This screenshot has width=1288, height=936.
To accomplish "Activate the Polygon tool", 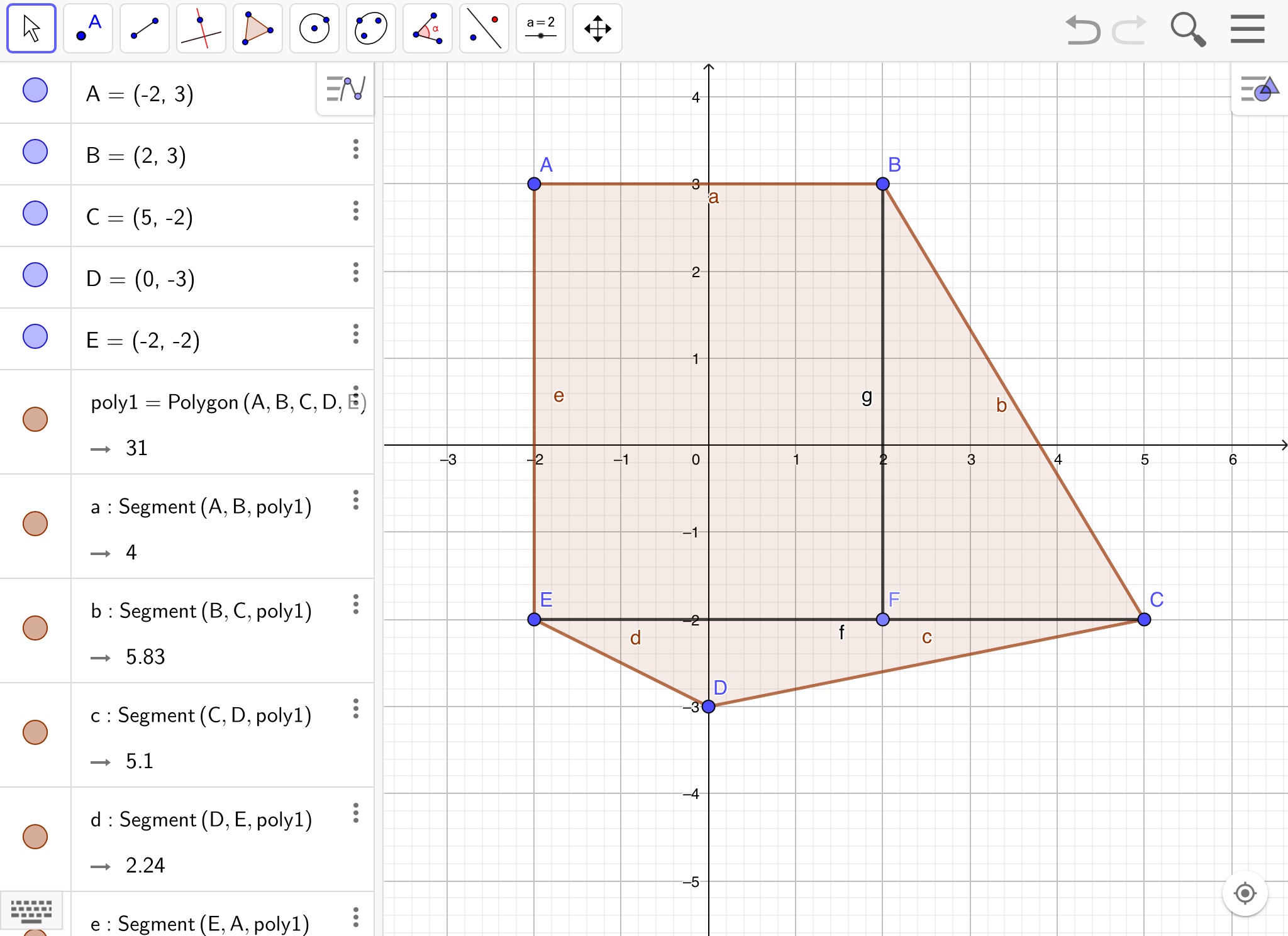I will tap(258, 28).
